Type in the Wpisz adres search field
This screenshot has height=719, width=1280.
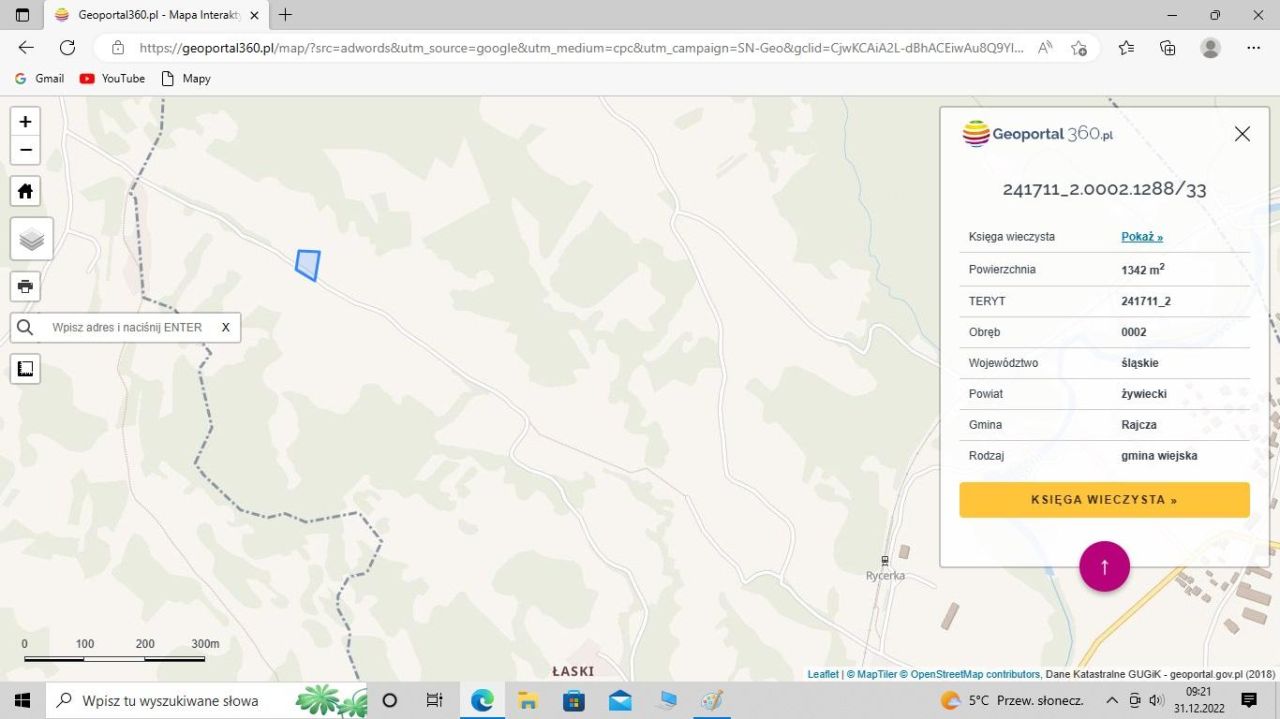click(127, 327)
